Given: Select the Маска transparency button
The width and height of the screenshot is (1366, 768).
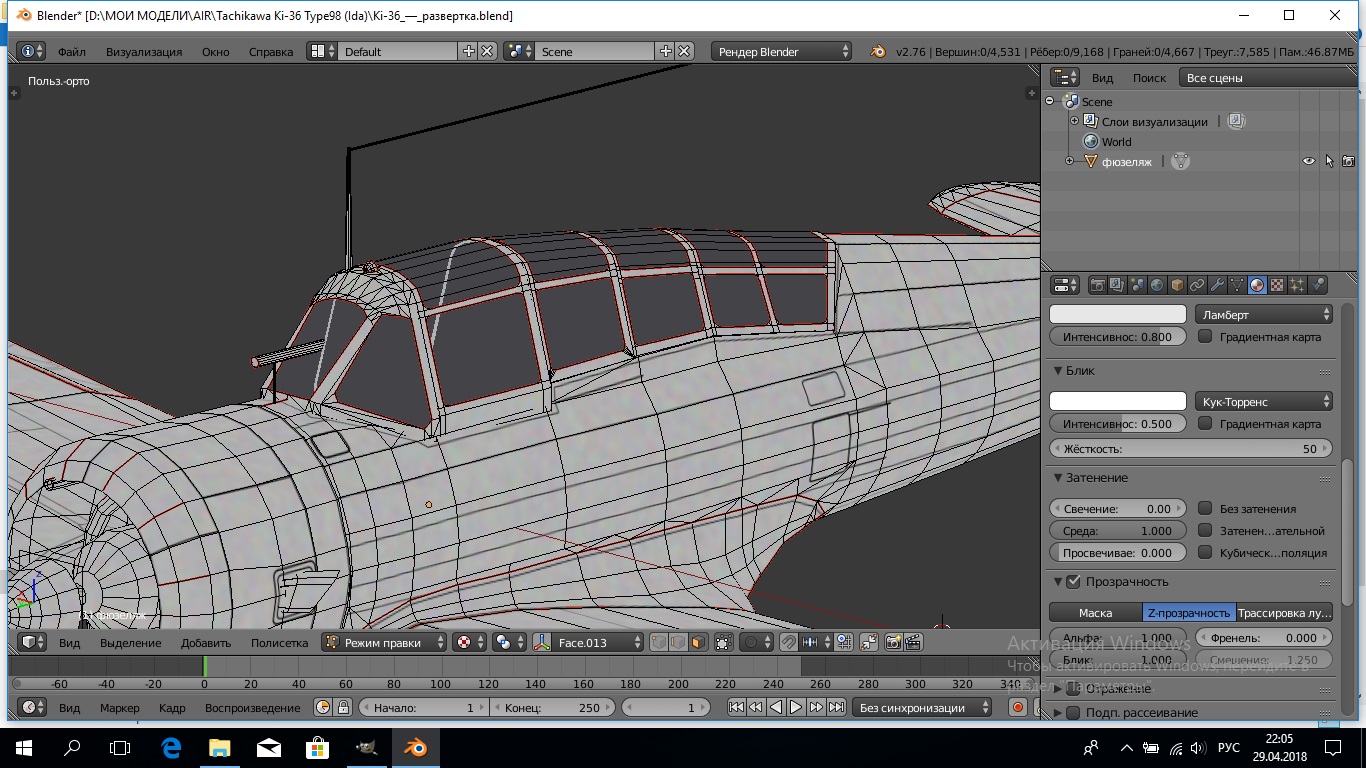Looking at the screenshot, I should (1095, 613).
